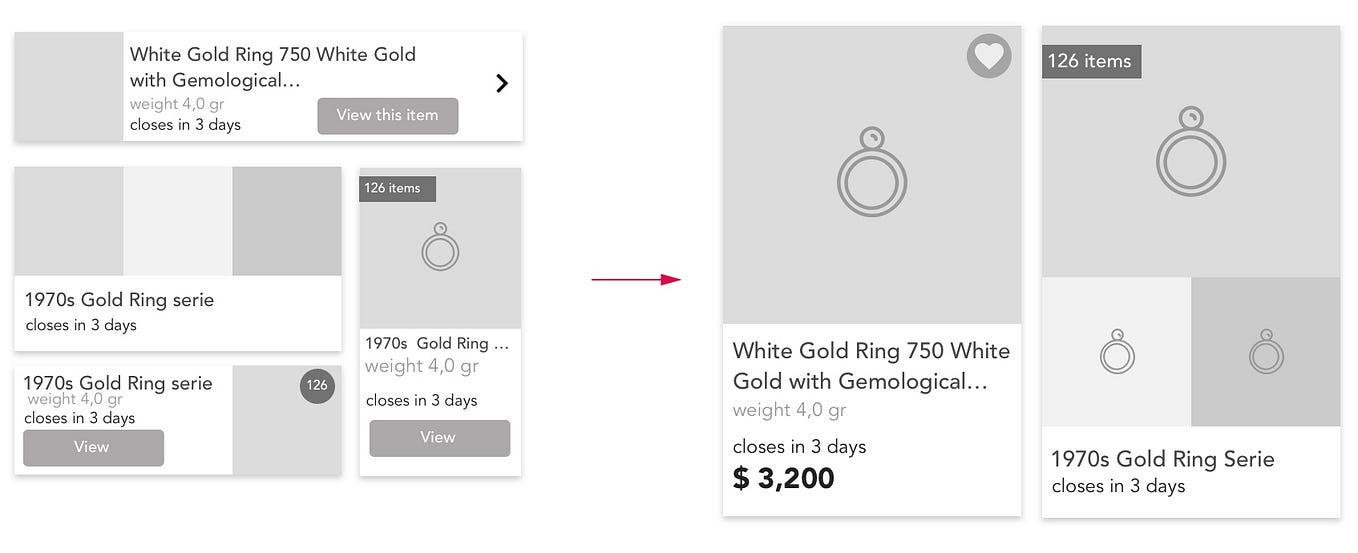Click 1970s Gold Ring serie title under three images
Screen dimensions: 1358x553
(119, 300)
